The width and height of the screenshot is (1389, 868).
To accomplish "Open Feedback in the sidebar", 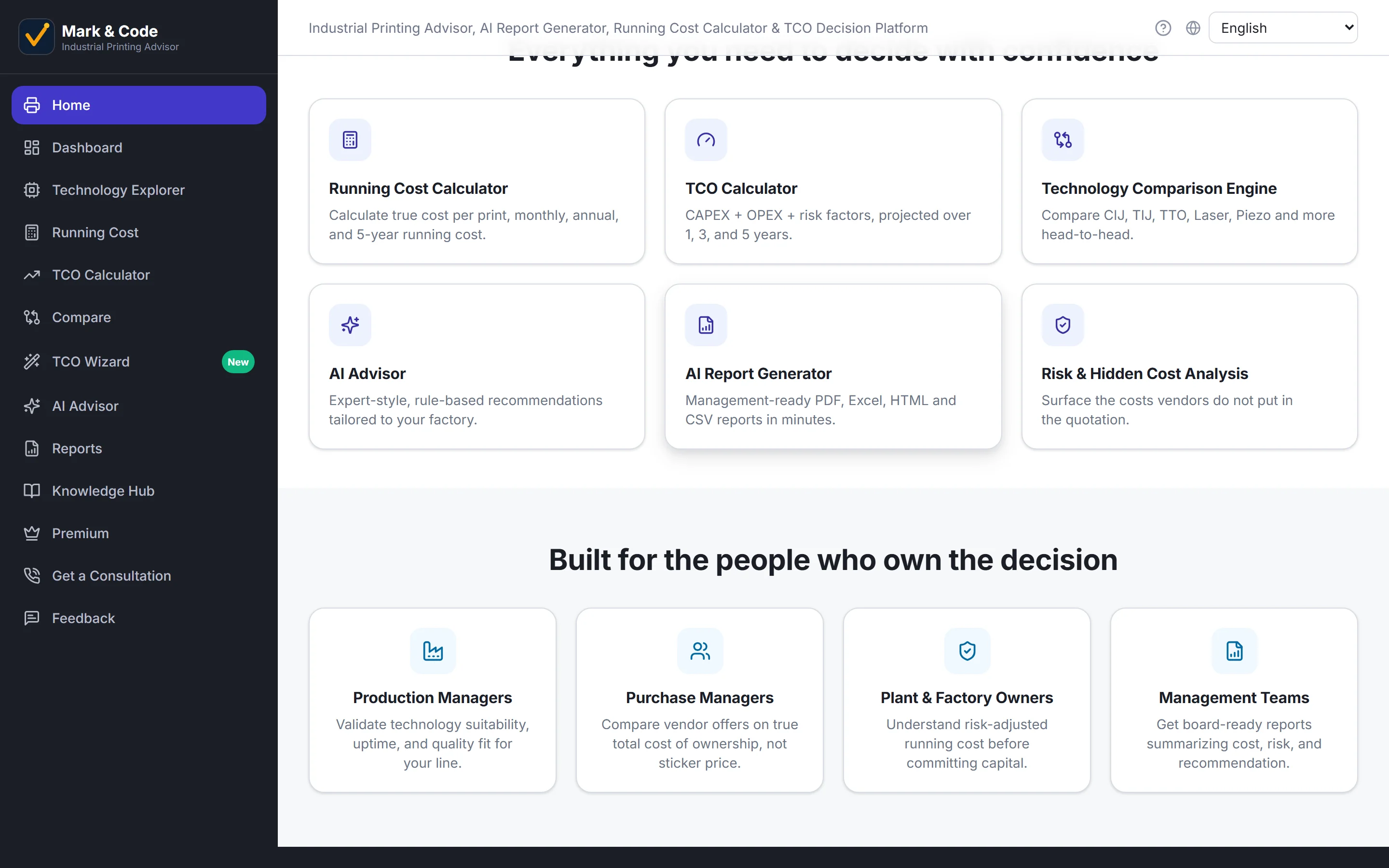I will pos(139,618).
